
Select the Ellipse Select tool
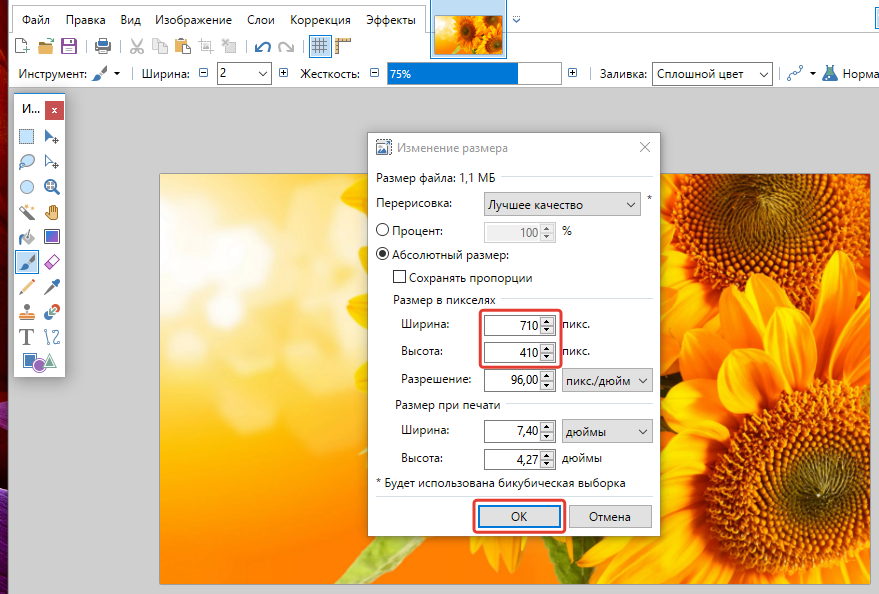point(26,187)
